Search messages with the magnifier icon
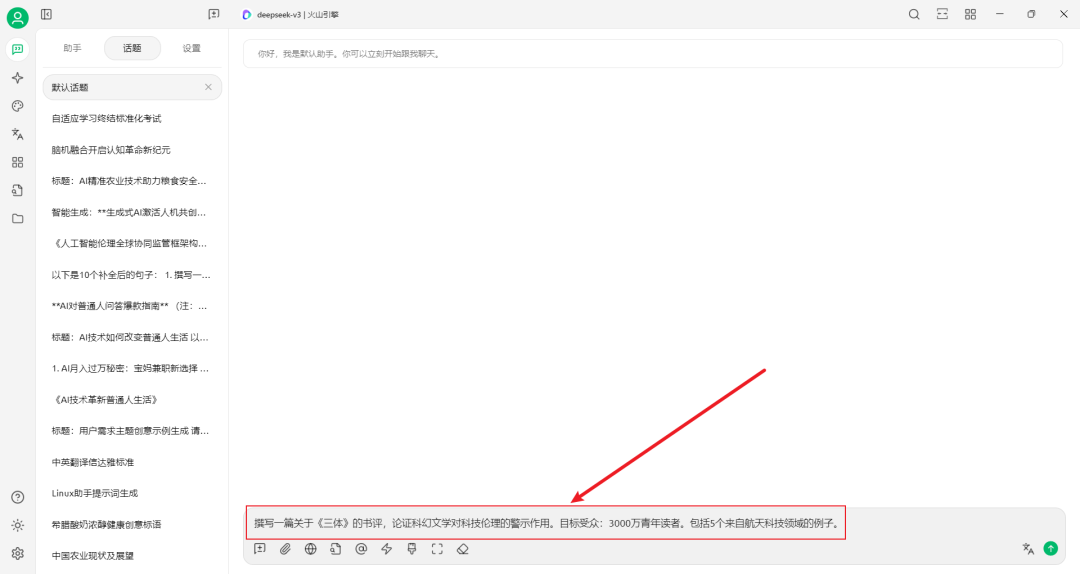Viewport: 1080px width, 574px height. 914,14
